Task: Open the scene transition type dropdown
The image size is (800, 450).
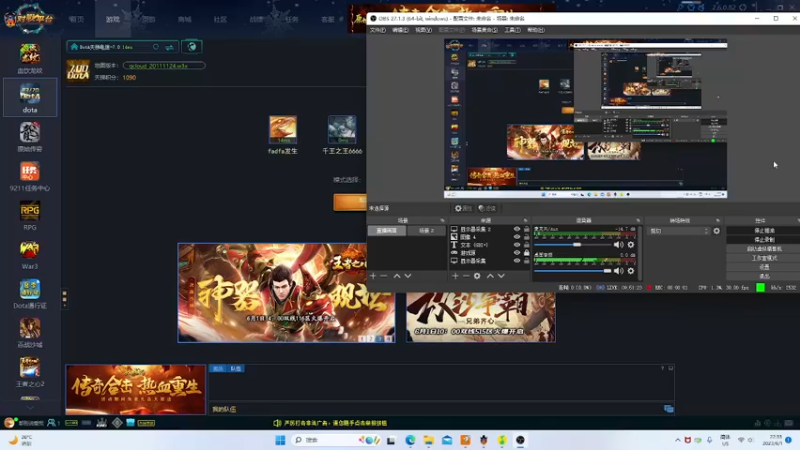Action: click(679, 231)
